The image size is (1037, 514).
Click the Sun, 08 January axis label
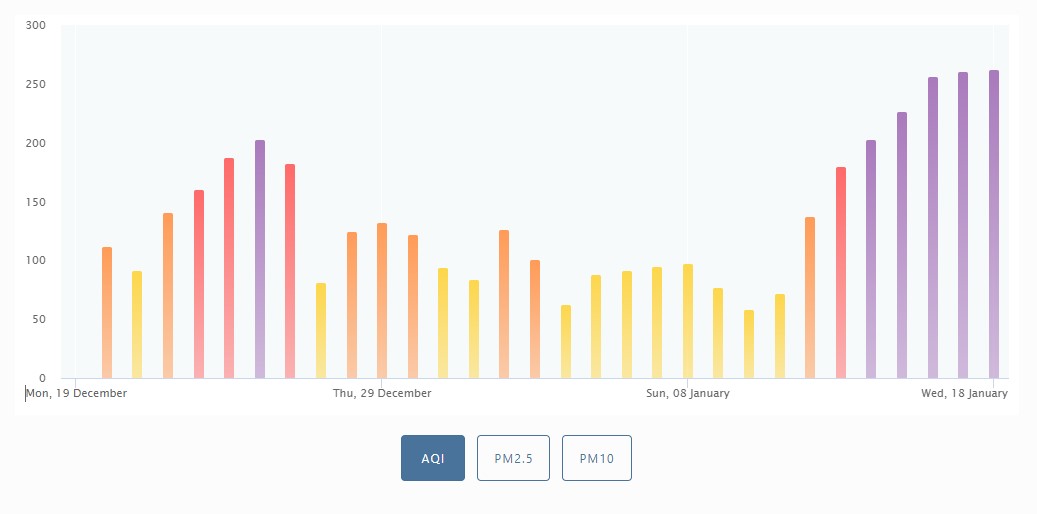[688, 393]
